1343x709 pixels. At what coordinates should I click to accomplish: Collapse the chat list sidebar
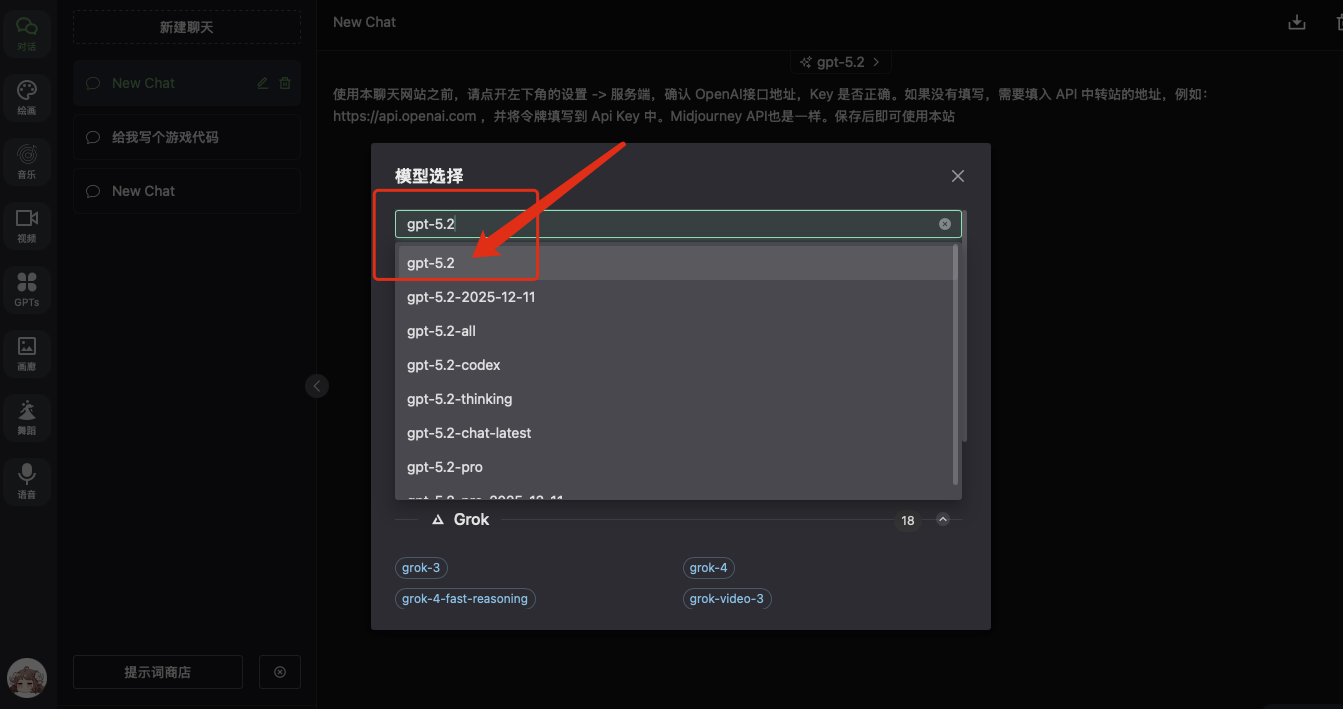coord(317,385)
